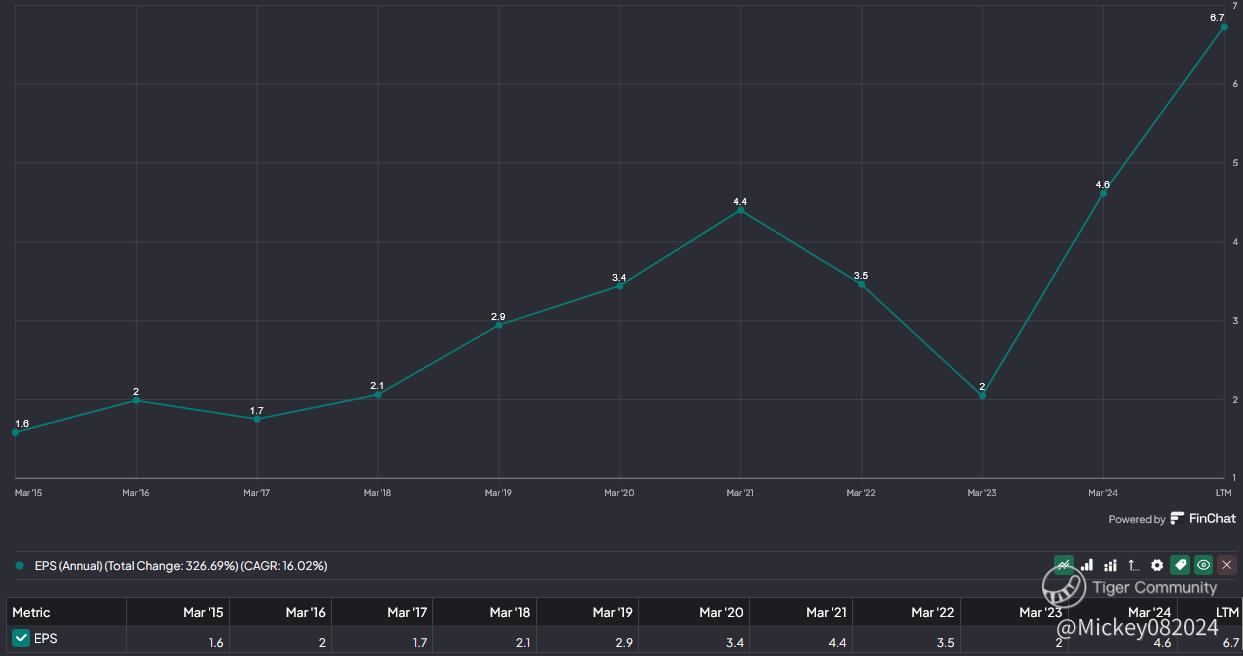Click the Mar '19 table column header
The image size is (1243, 656).
pyautogui.click(x=612, y=612)
